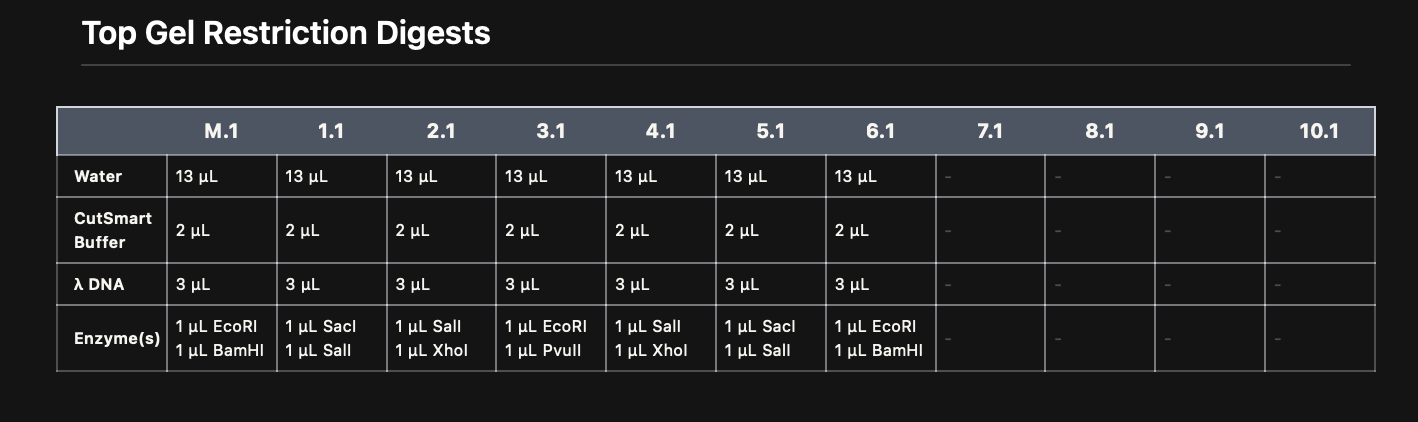
Task: Click the 4.1 column header
Action: click(661, 131)
